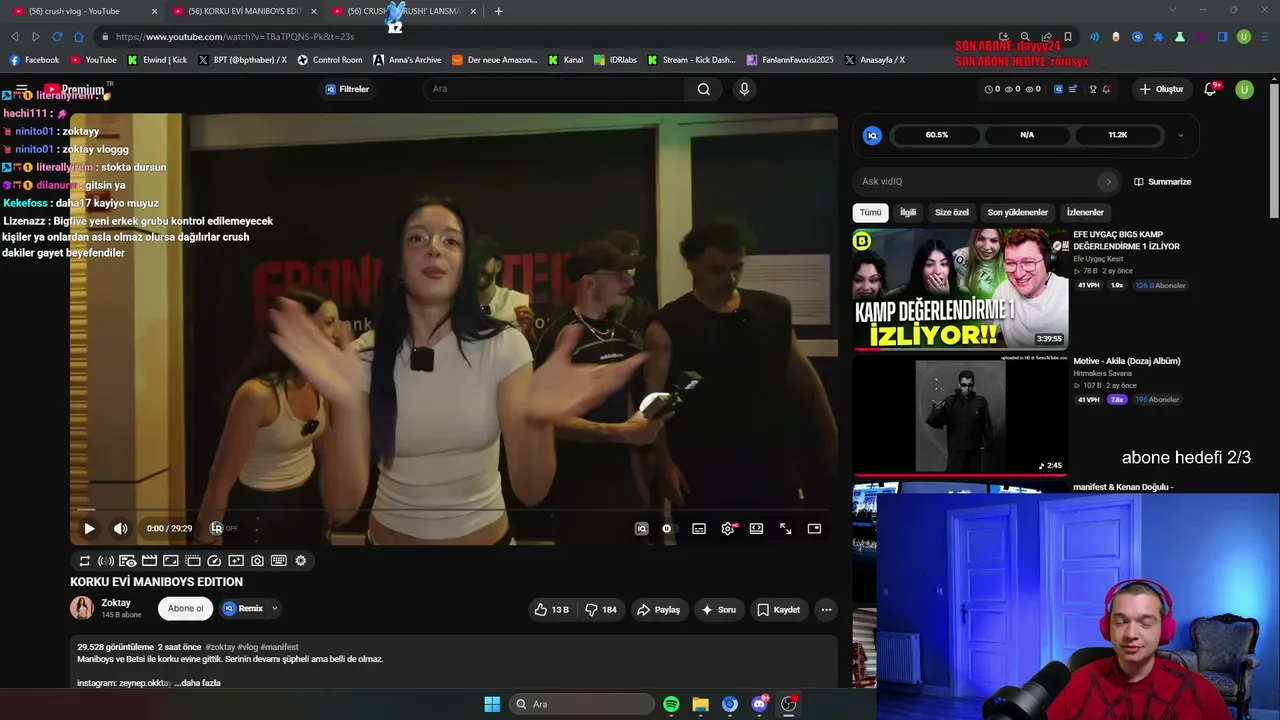The width and height of the screenshot is (1280, 720).
Task: Open YouTube notifications bell
Action: [1210, 89]
